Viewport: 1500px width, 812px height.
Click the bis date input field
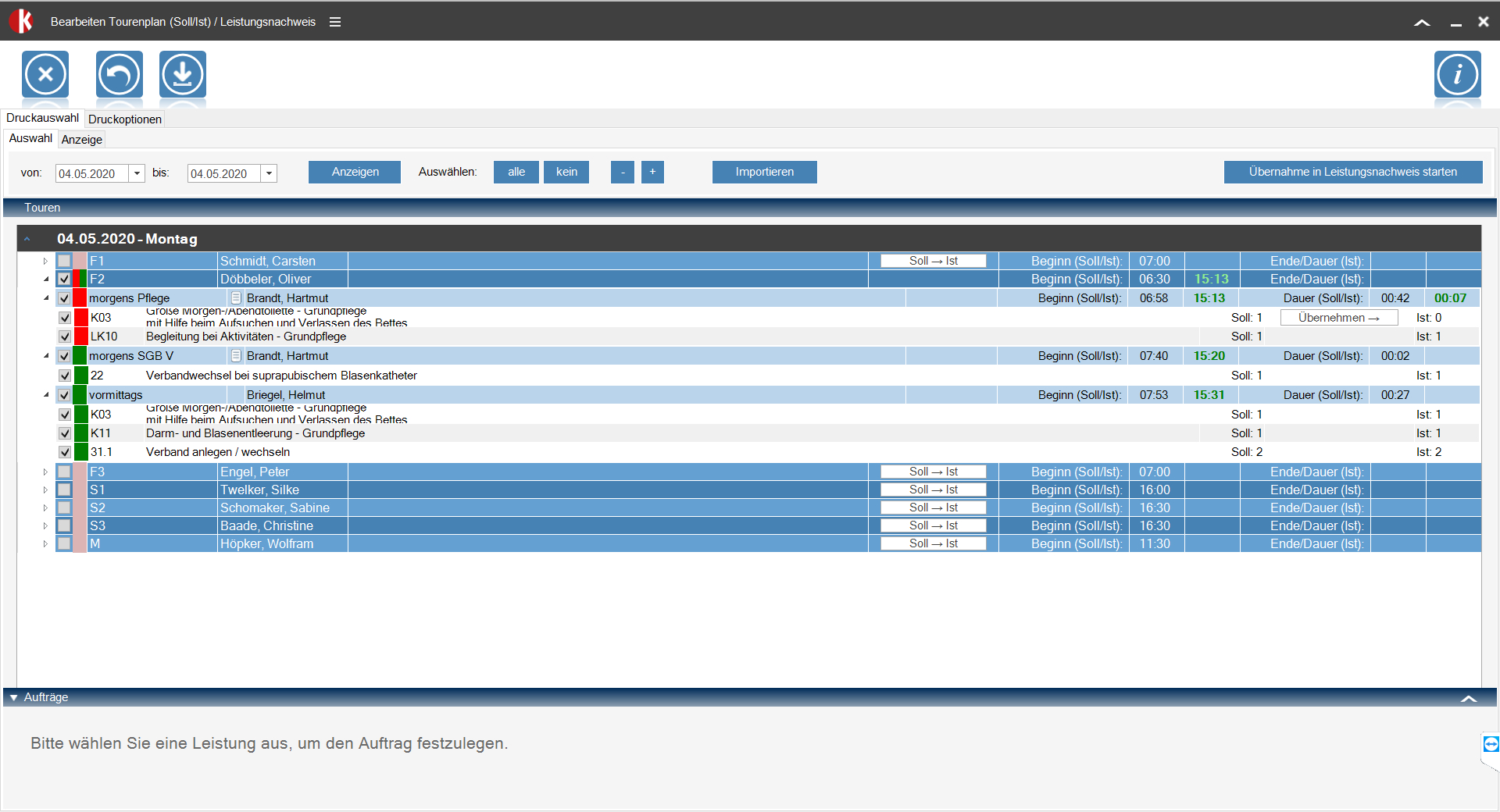tap(224, 173)
